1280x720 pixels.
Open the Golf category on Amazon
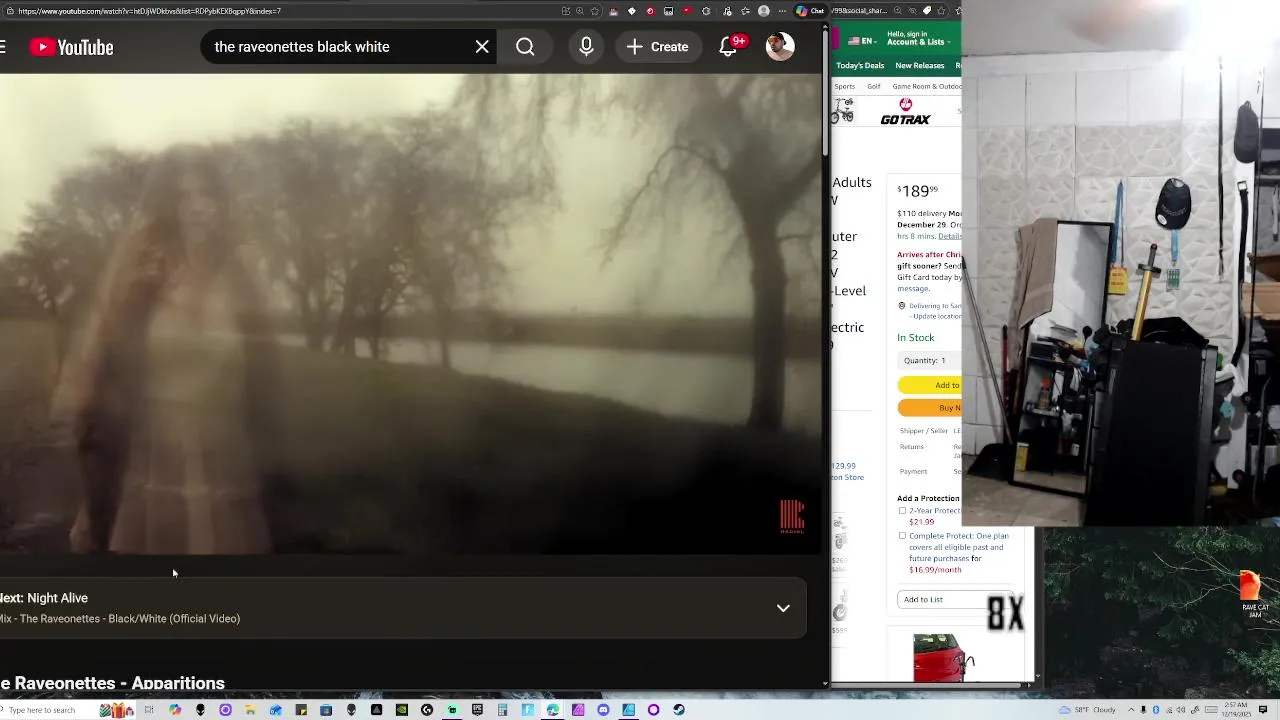point(874,86)
